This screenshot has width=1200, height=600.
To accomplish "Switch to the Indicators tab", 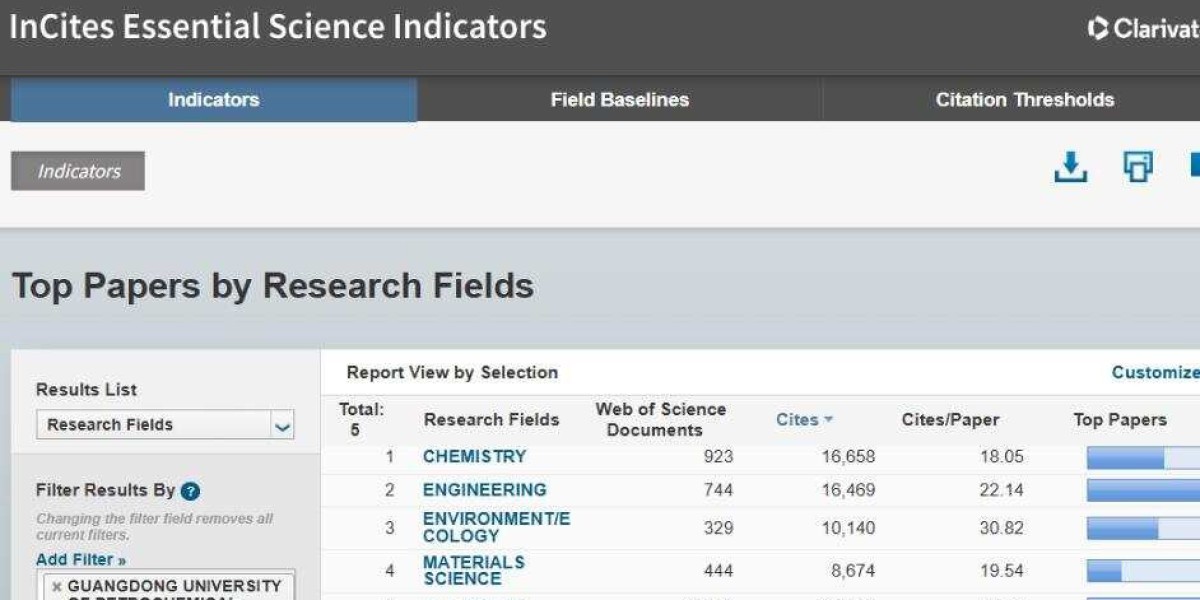I will pos(213,100).
